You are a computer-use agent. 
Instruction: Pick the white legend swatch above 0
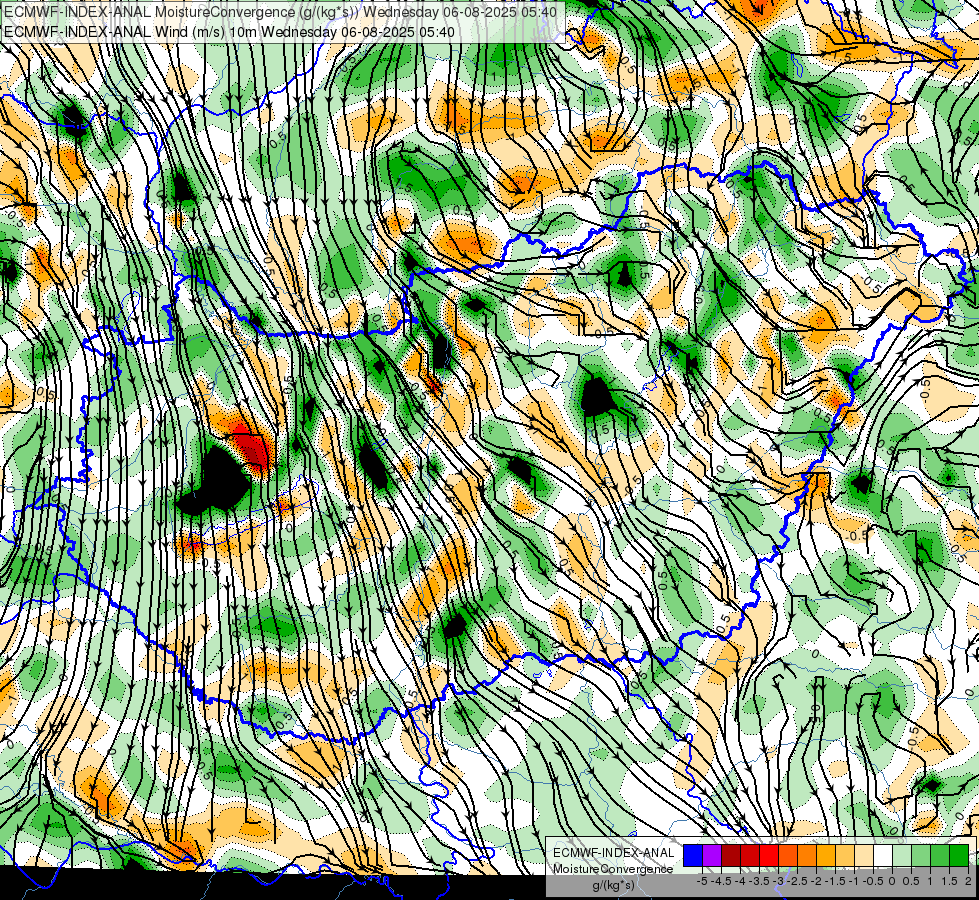883,855
